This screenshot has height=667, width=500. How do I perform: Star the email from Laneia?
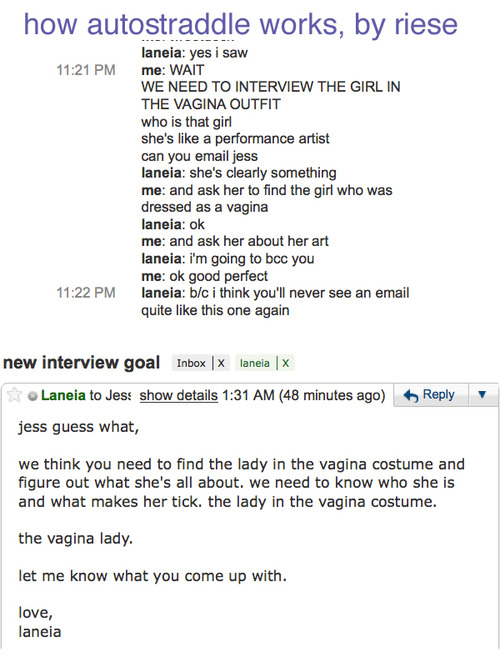14,395
